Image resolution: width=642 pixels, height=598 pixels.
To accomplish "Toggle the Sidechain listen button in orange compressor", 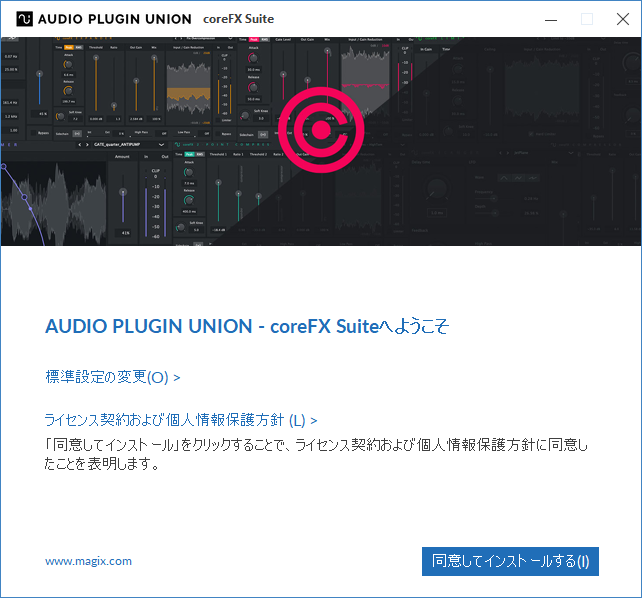I will point(77,133).
